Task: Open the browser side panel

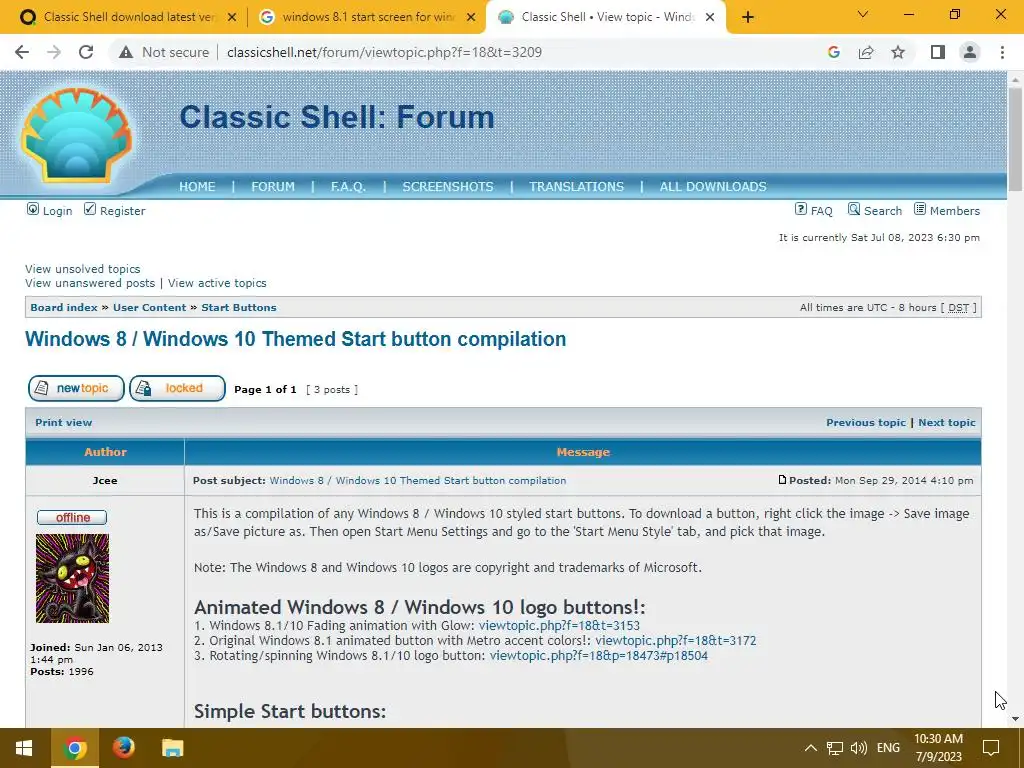Action: (x=938, y=52)
